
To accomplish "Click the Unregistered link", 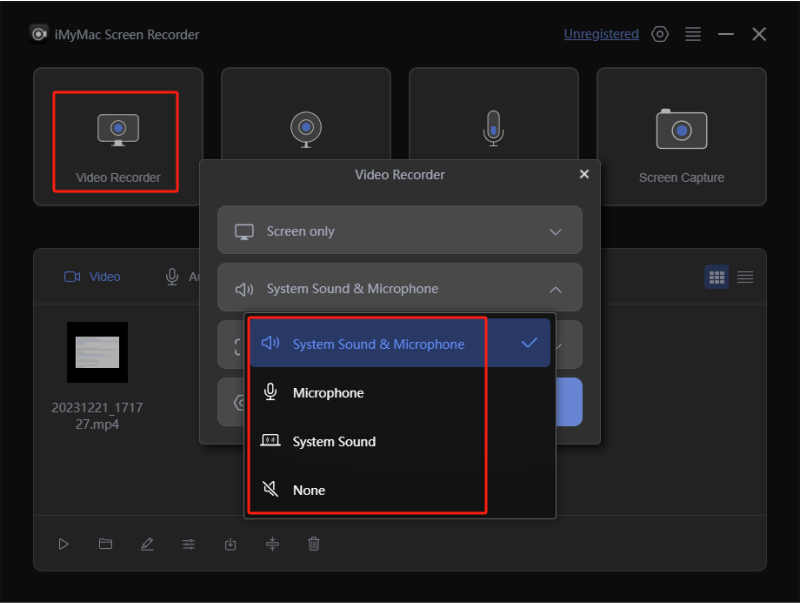I will pos(601,34).
